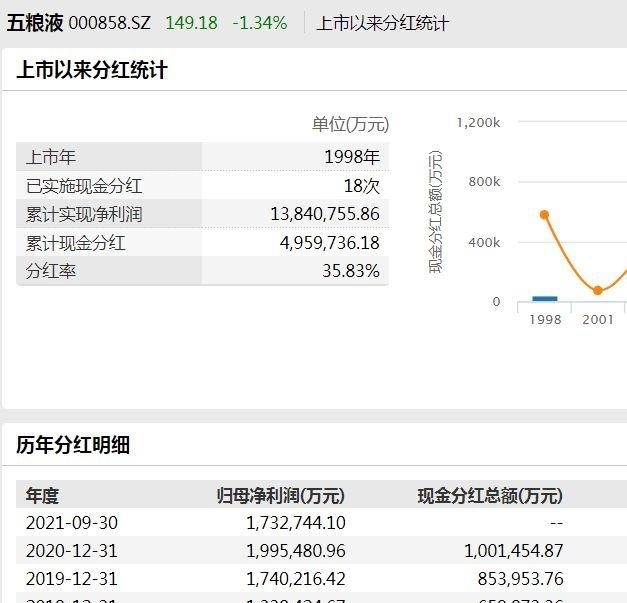Screen dimensions: 627x603
Task: Click the 上市以来分红统计 section title
Action: [92, 70]
